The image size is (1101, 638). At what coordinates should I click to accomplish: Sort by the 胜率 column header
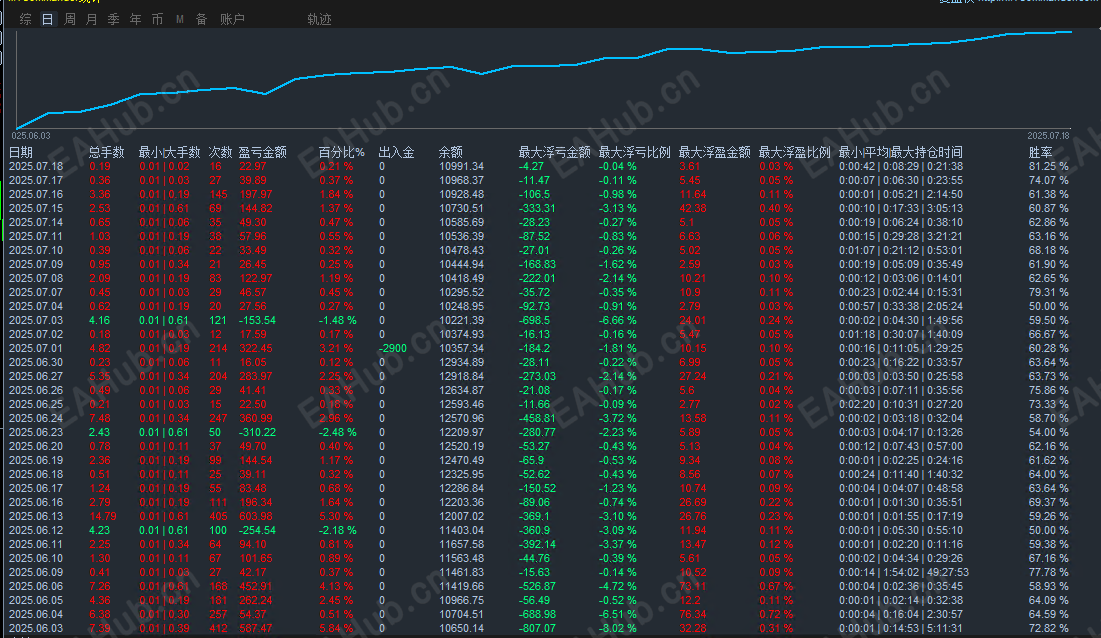click(x=1040, y=152)
